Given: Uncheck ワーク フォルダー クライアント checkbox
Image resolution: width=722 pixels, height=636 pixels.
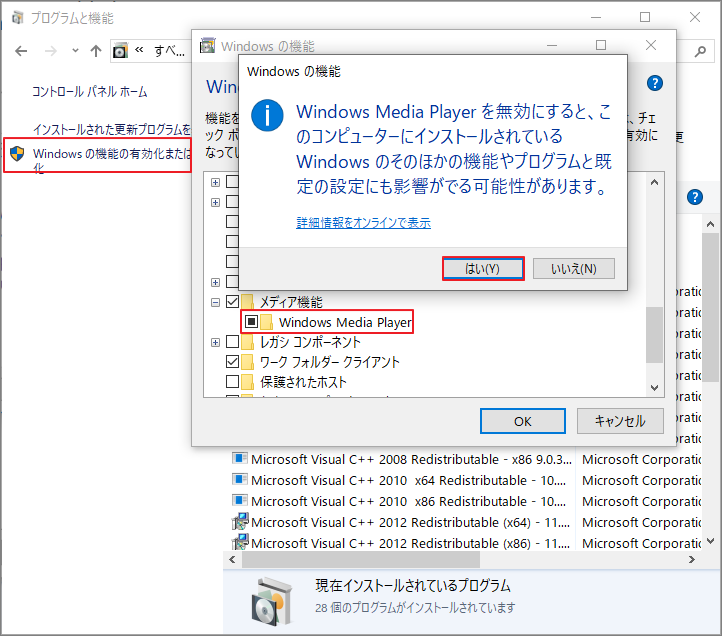Looking at the screenshot, I should tap(233, 362).
